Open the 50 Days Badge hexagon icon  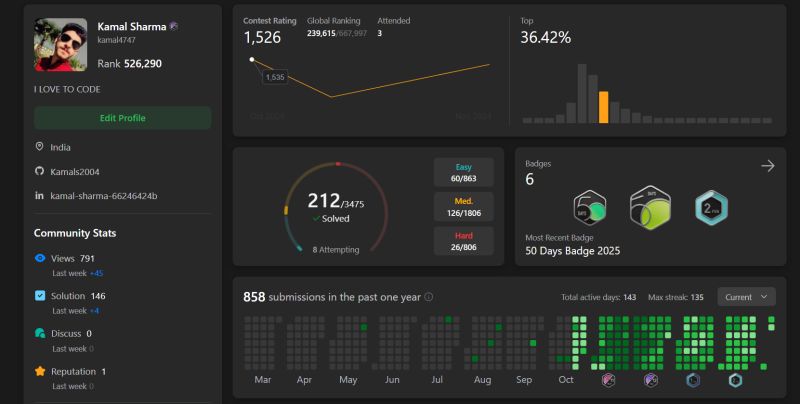(590, 208)
